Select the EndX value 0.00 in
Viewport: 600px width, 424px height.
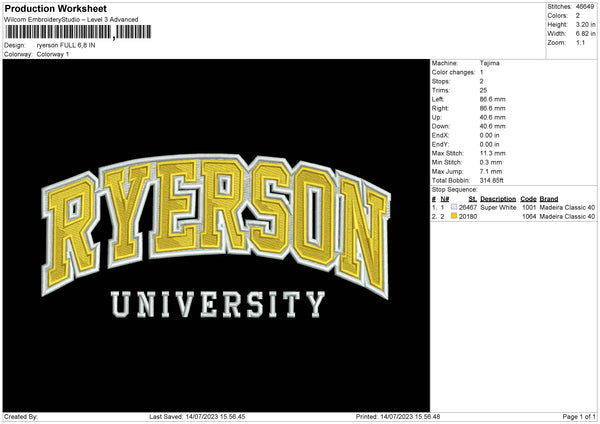pos(489,135)
